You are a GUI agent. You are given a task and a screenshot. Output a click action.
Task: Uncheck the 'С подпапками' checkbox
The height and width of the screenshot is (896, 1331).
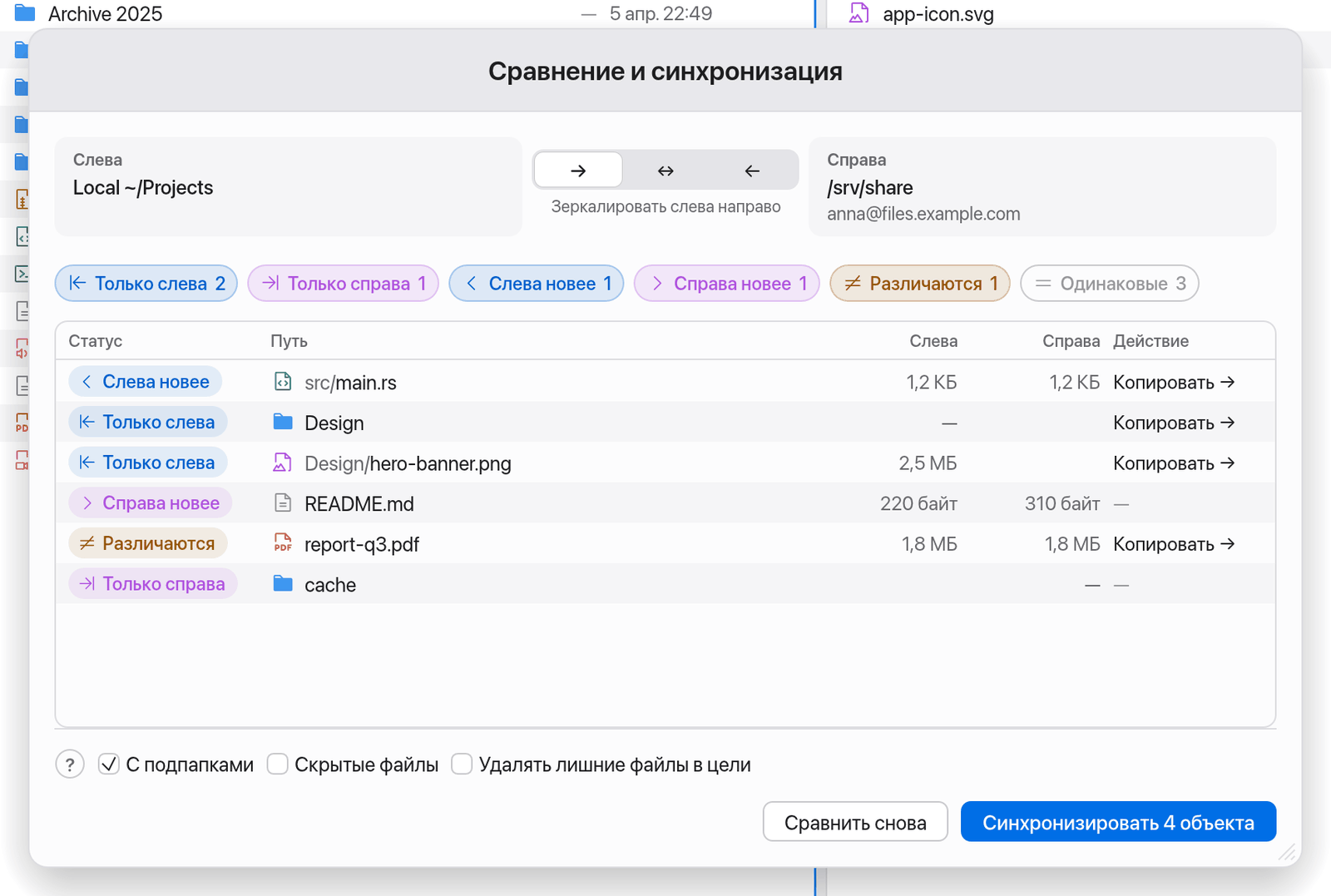click(109, 764)
